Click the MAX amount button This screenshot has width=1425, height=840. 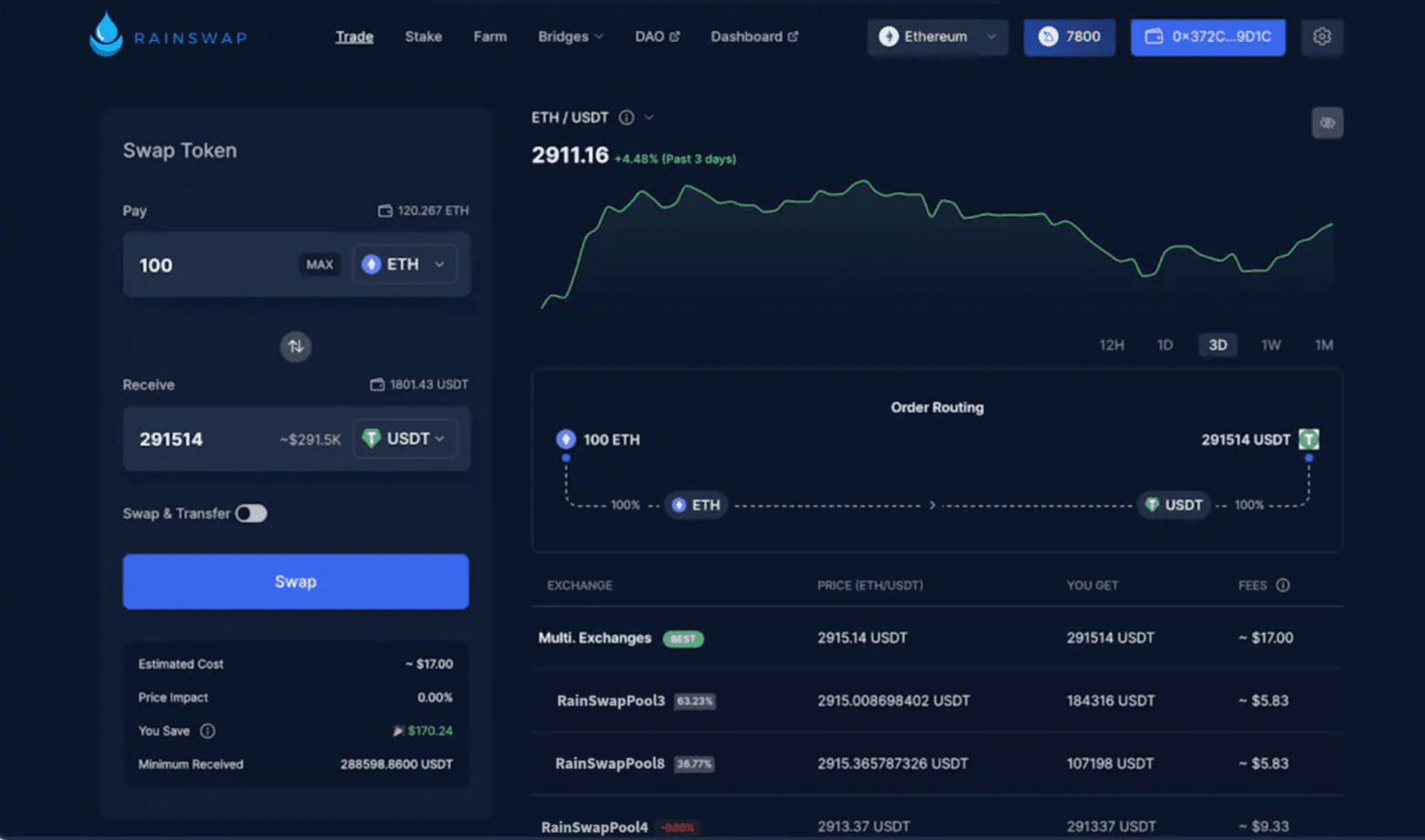[x=319, y=264]
